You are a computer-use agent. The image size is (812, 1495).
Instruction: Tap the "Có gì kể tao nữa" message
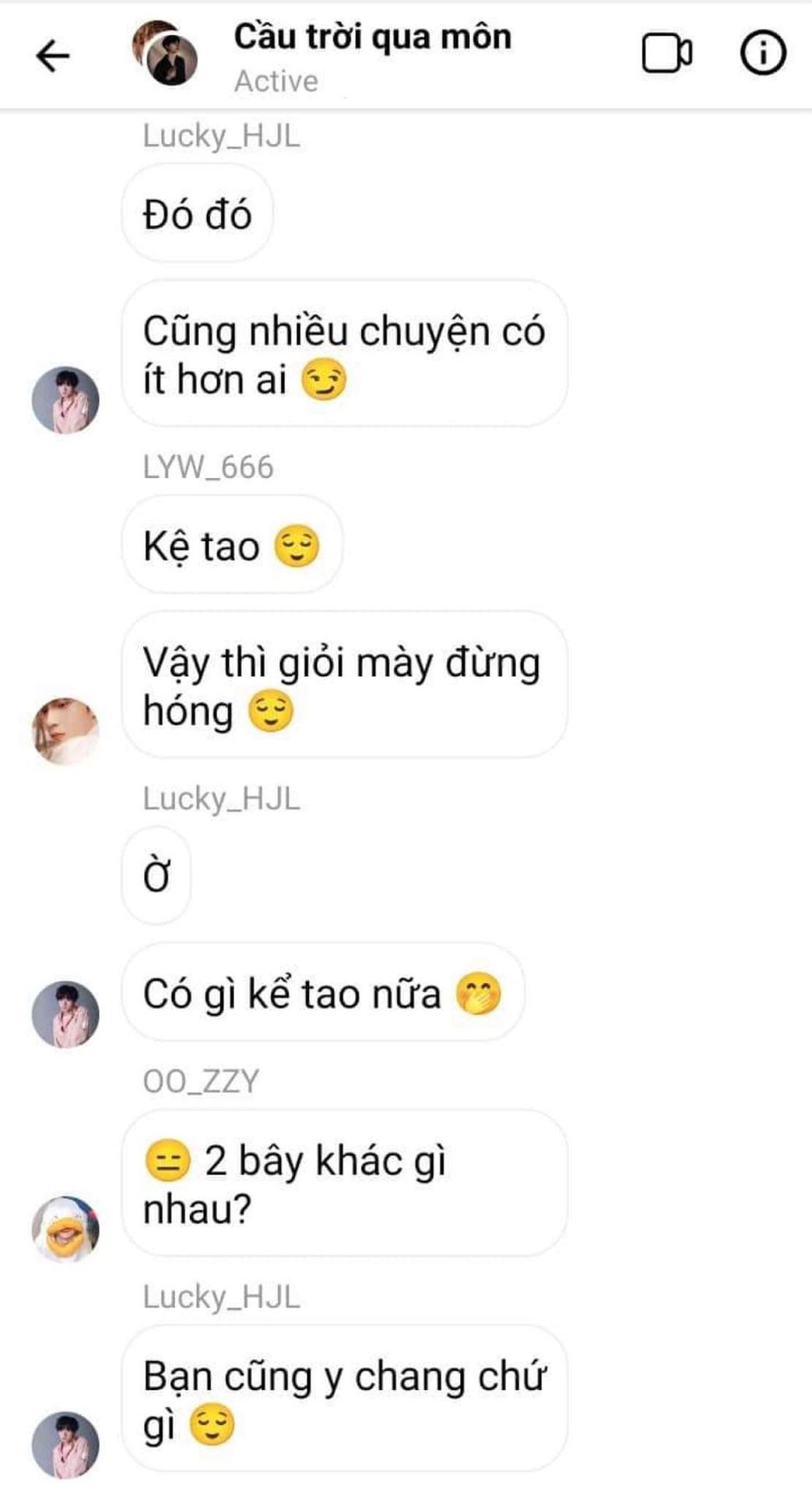click(x=322, y=993)
